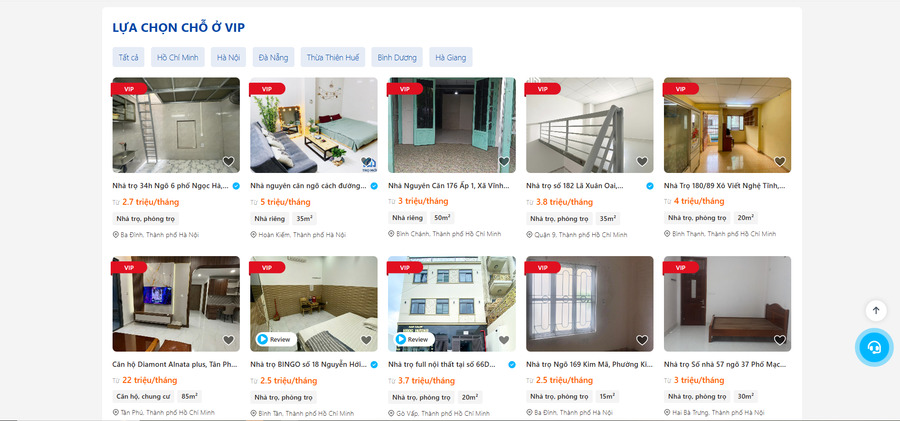Image resolution: width=900 pixels, height=421 pixels.
Task: Switch to the Đà Nẵng filter
Action: [273, 57]
